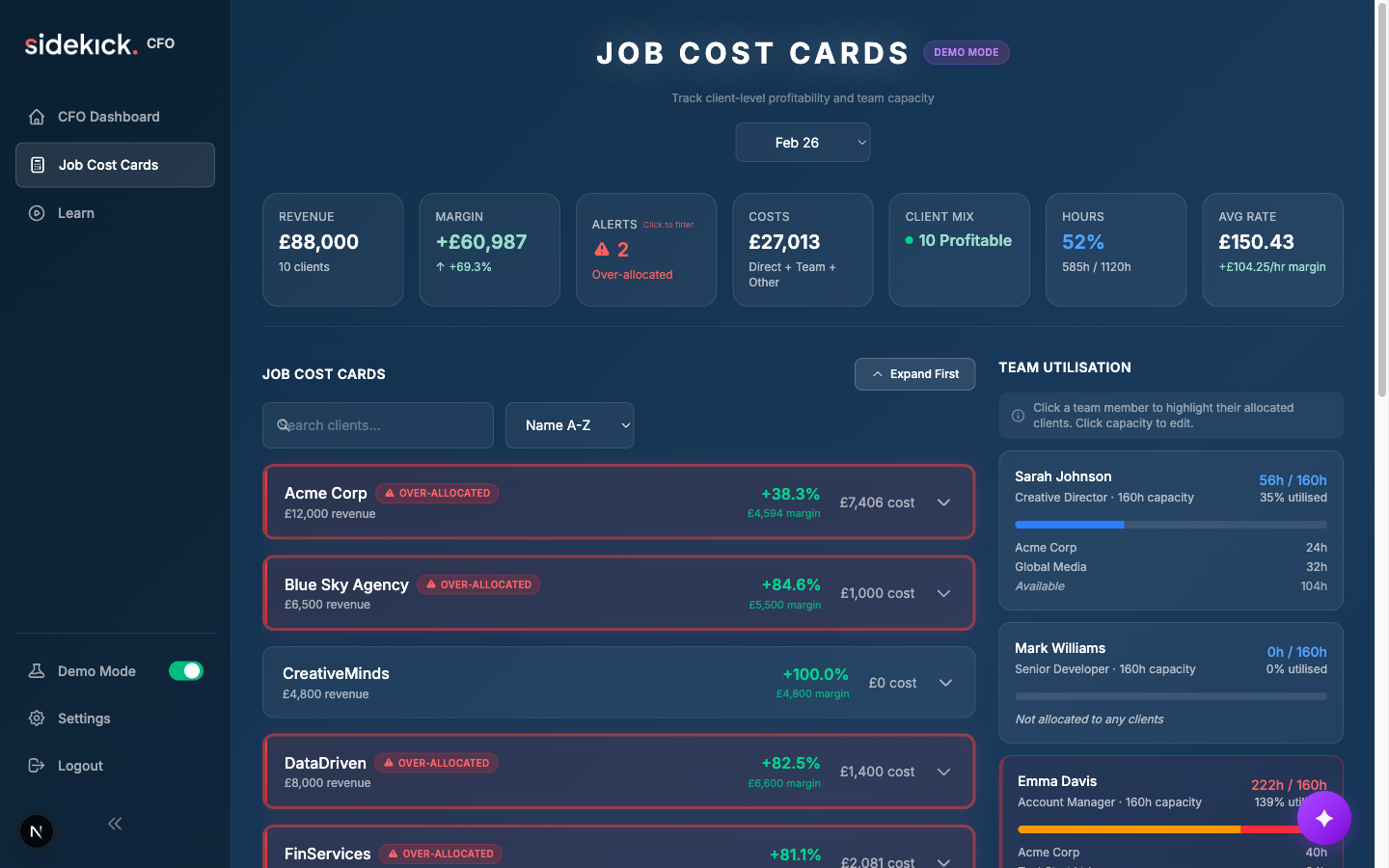Click Sarah Johnson's capacity to edit it

click(1293, 479)
